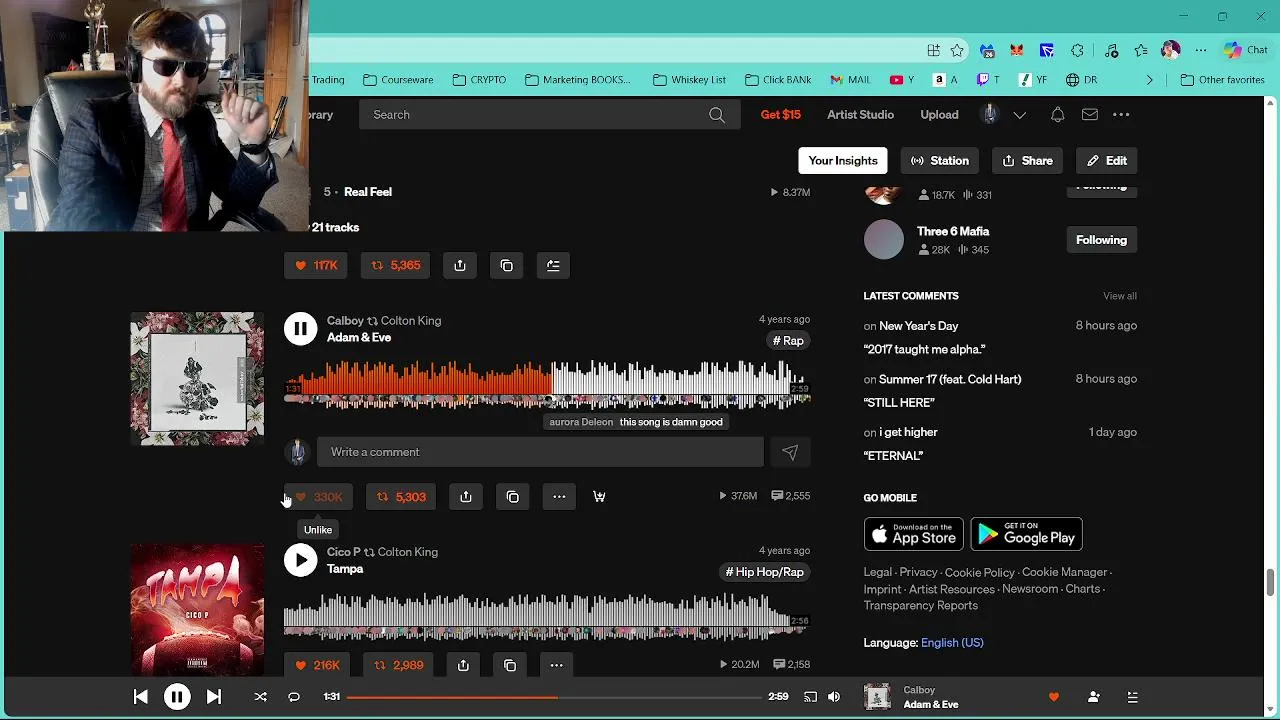This screenshot has height=720, width=1280.
Task: Click the playback progress bar in player
Action: [554, 697]
